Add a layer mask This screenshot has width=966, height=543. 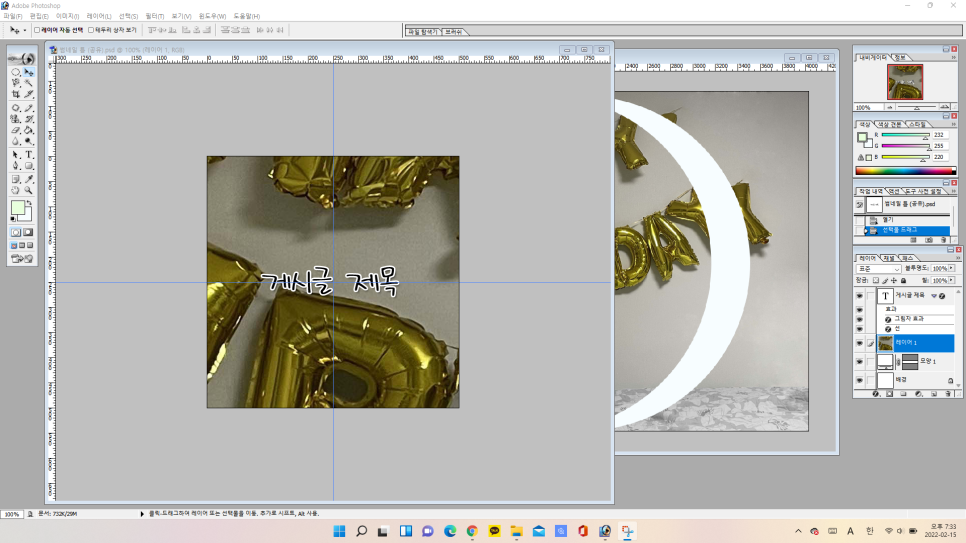890,394
